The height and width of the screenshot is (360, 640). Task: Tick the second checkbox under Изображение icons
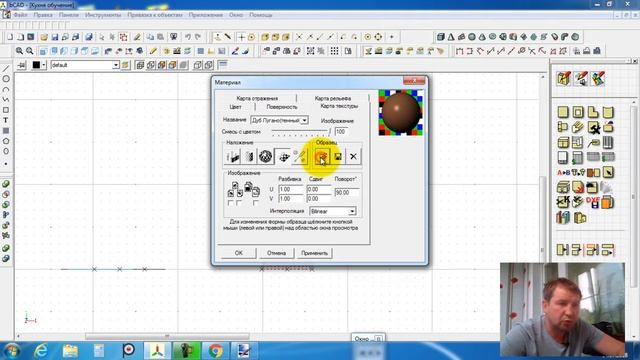(239, 203)
